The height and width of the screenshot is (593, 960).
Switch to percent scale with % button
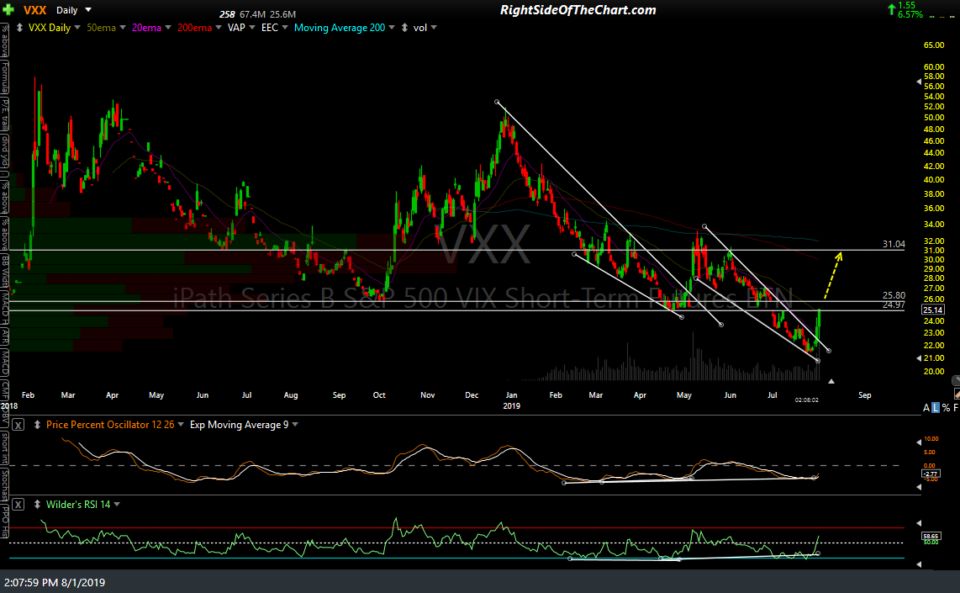946,407
